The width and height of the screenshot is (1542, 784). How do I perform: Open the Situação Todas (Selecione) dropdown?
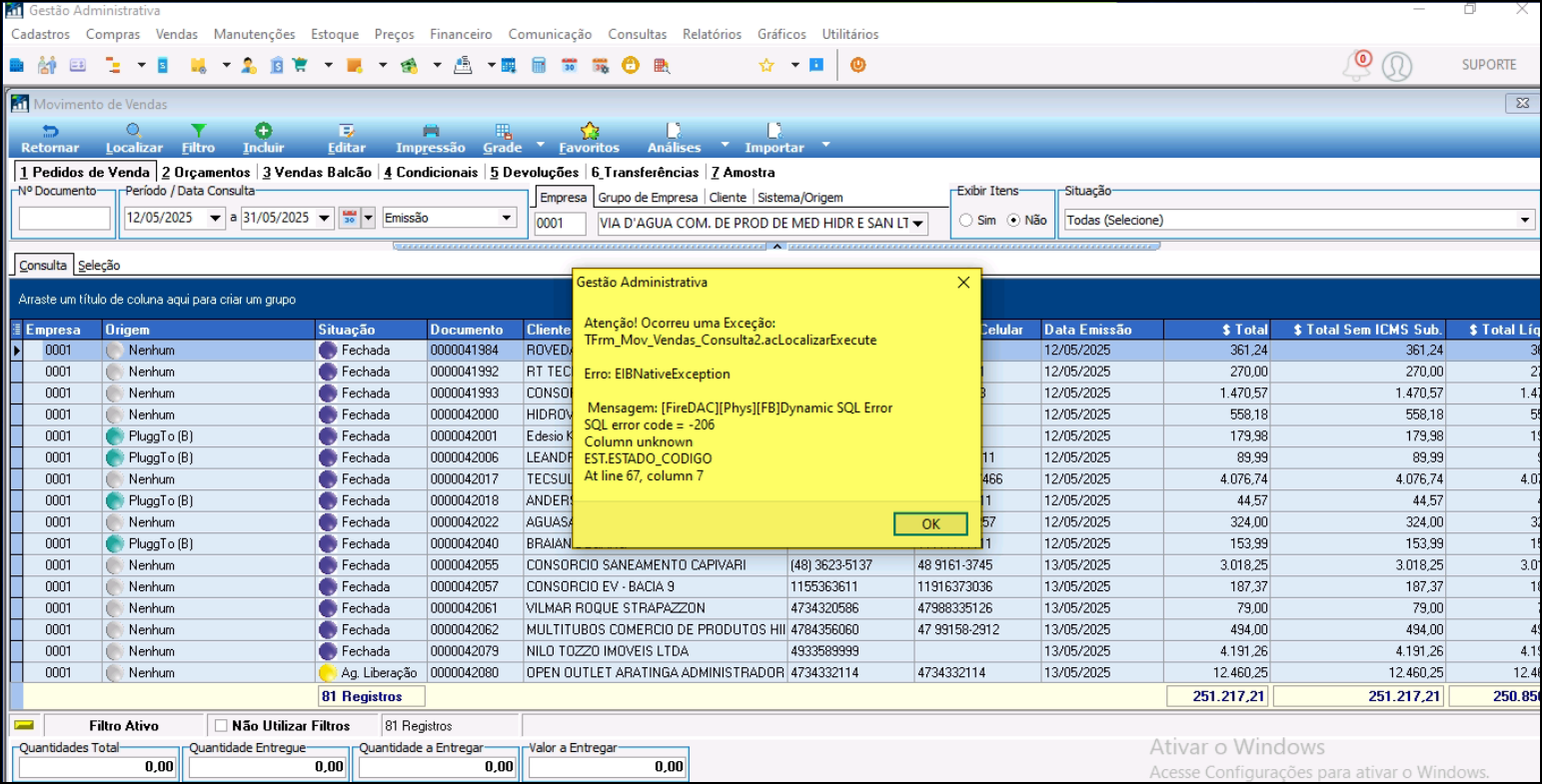[x=1299, y=220]
